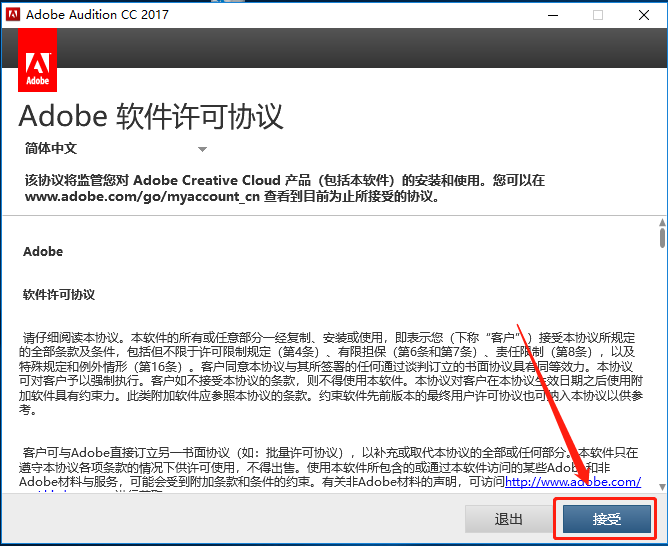Click paragraph starting with 请仔细阅读本协议
Screen dimensions: 668x546
point(331,374)
